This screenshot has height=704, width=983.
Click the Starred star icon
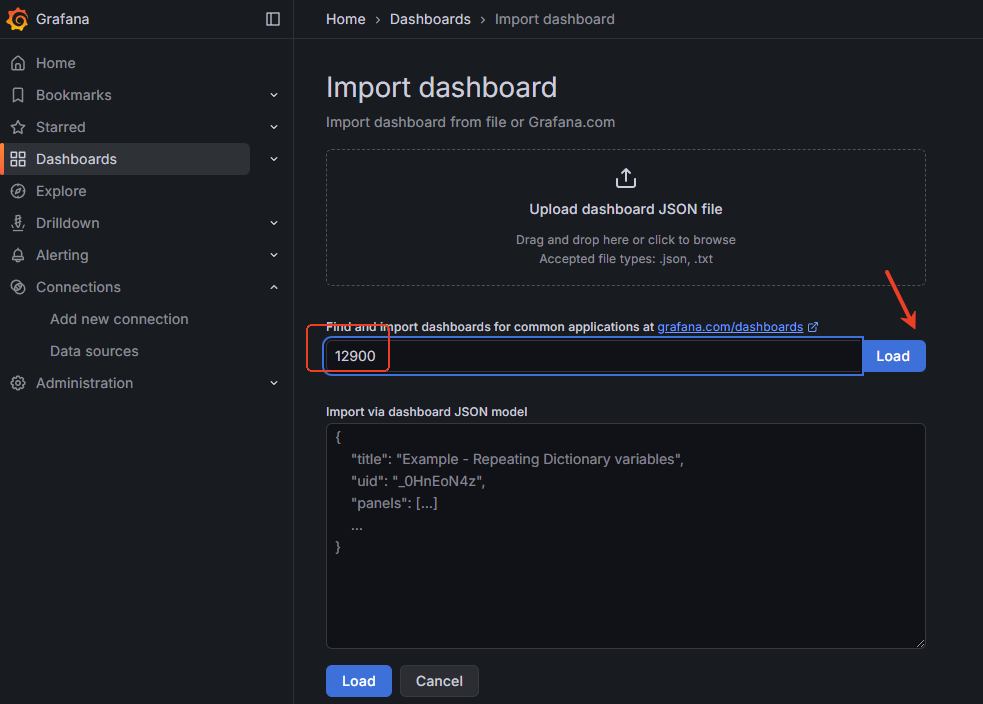(18, 127)
